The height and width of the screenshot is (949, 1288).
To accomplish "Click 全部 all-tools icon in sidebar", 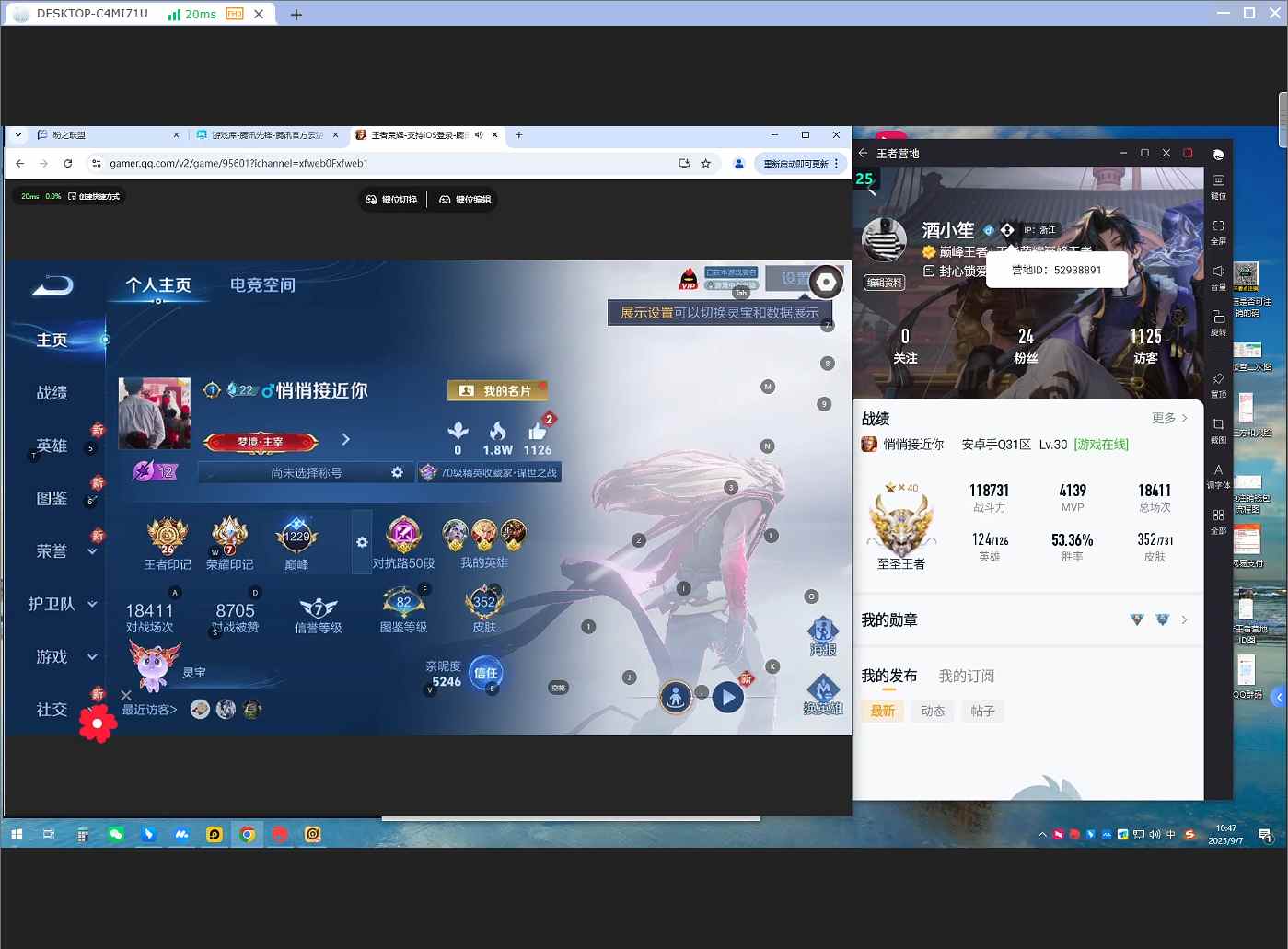I will [x=1218, y=515].
